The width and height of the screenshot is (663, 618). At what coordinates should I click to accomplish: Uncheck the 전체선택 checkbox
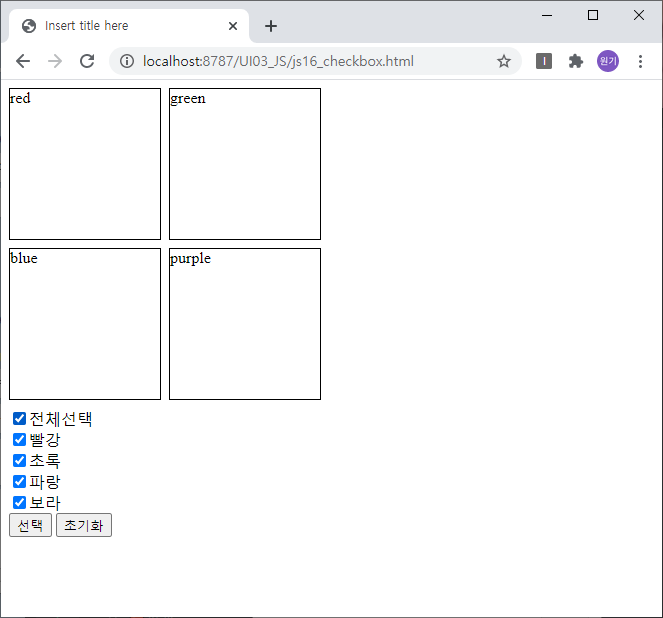pyautogui.click(x=19, y=418)
